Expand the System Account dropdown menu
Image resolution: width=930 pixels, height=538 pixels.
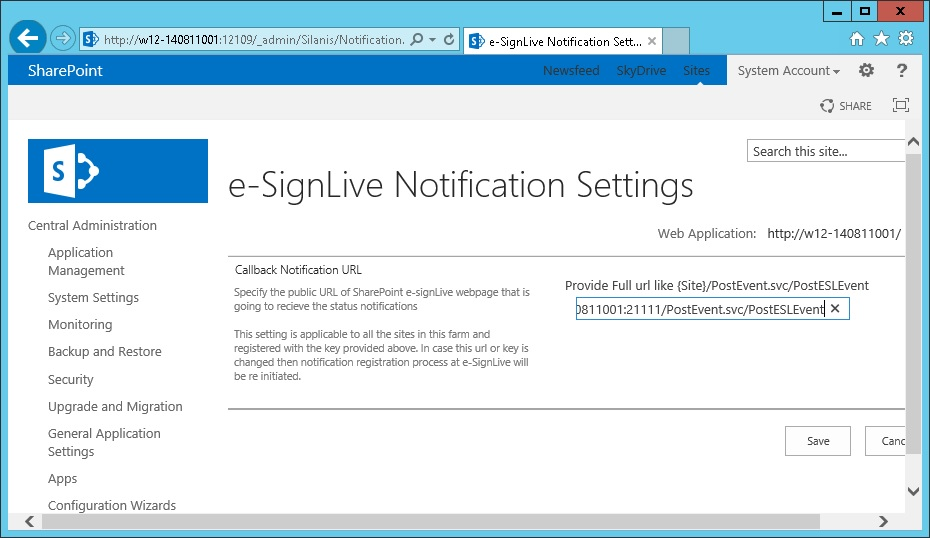tap(788, 71)
